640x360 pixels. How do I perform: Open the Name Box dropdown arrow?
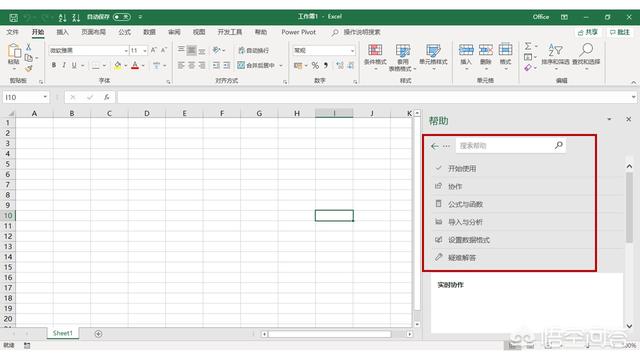click(45, 97)
